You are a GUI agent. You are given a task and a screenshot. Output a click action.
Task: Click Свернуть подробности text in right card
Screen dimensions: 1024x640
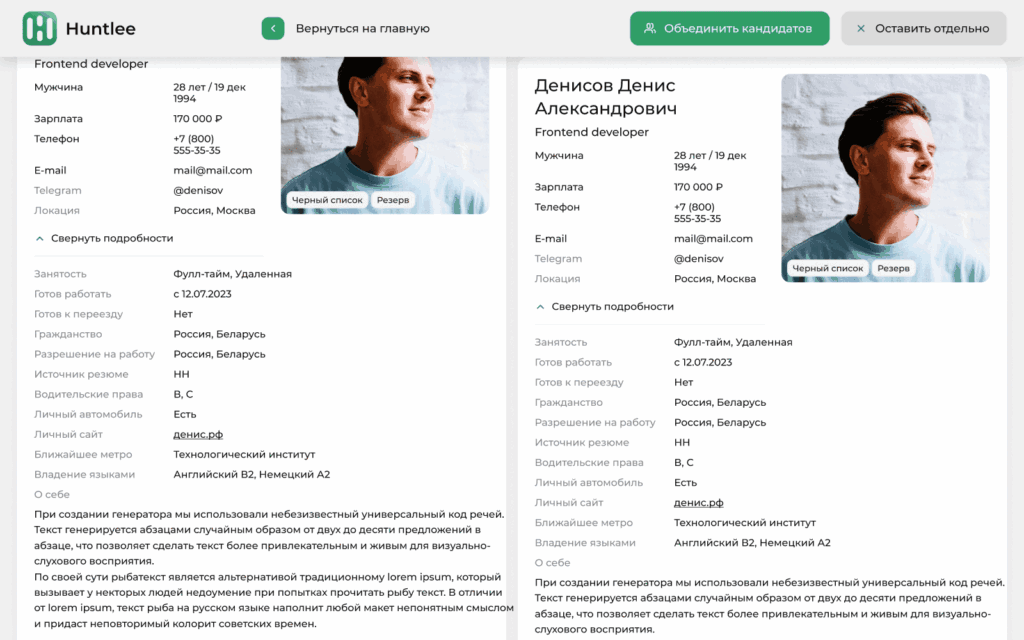(x=613, y=306)
